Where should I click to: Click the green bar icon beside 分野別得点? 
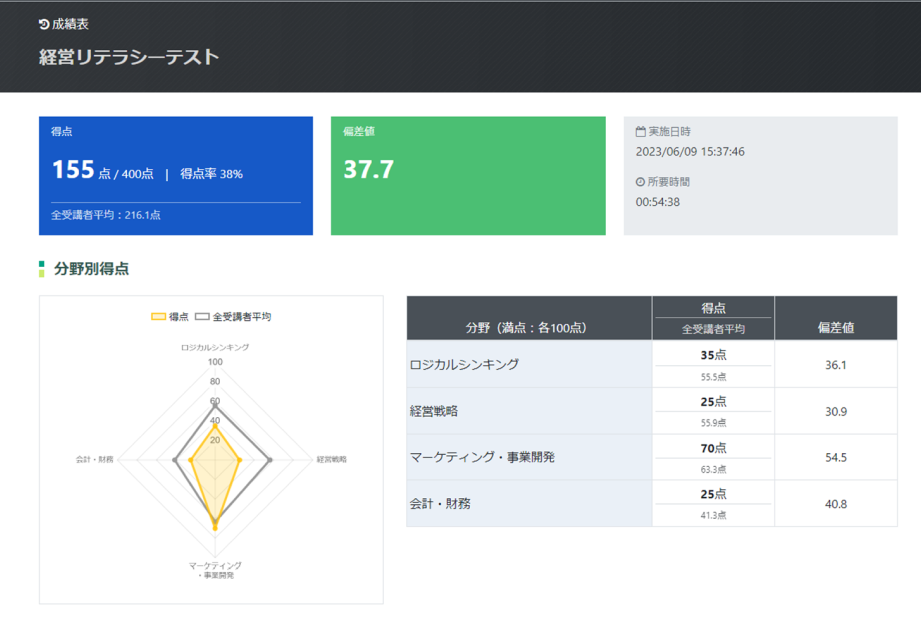40,266
